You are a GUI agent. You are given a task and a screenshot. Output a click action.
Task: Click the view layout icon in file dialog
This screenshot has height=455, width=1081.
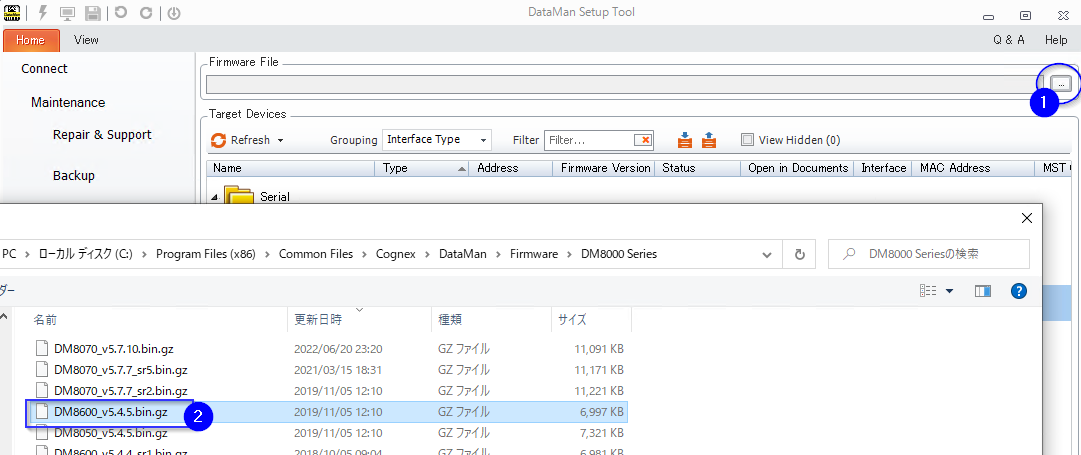coord(929,291)
